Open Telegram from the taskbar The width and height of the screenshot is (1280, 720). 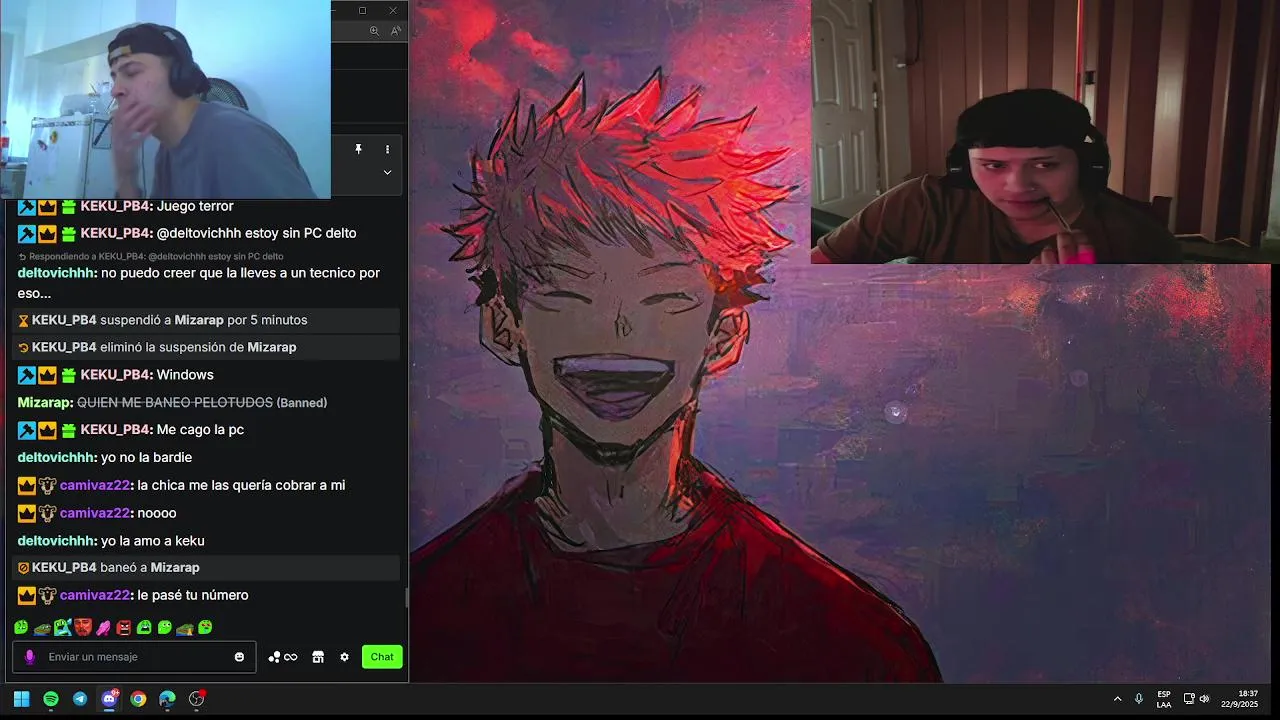(x=80, y=699)
